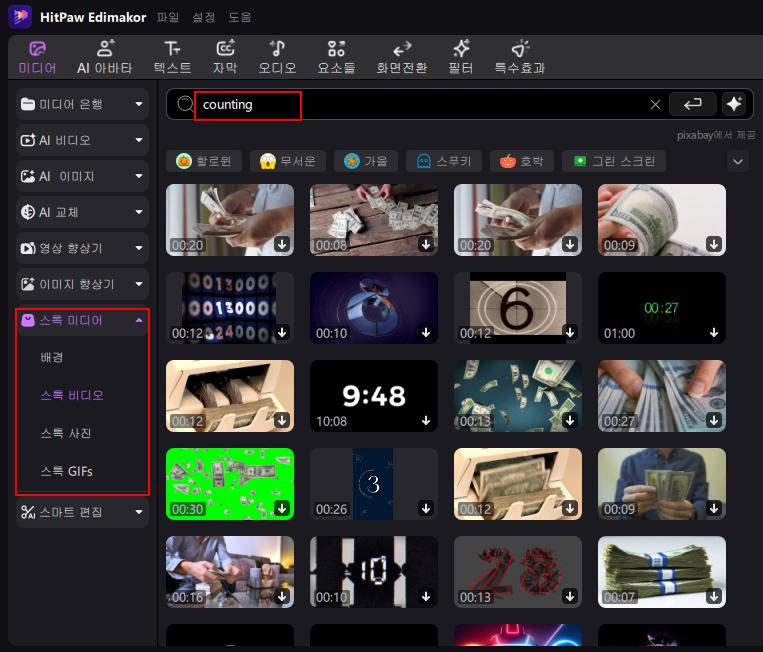Select the 호박 tag chip

pyautogui.click(x=522, y=161)
